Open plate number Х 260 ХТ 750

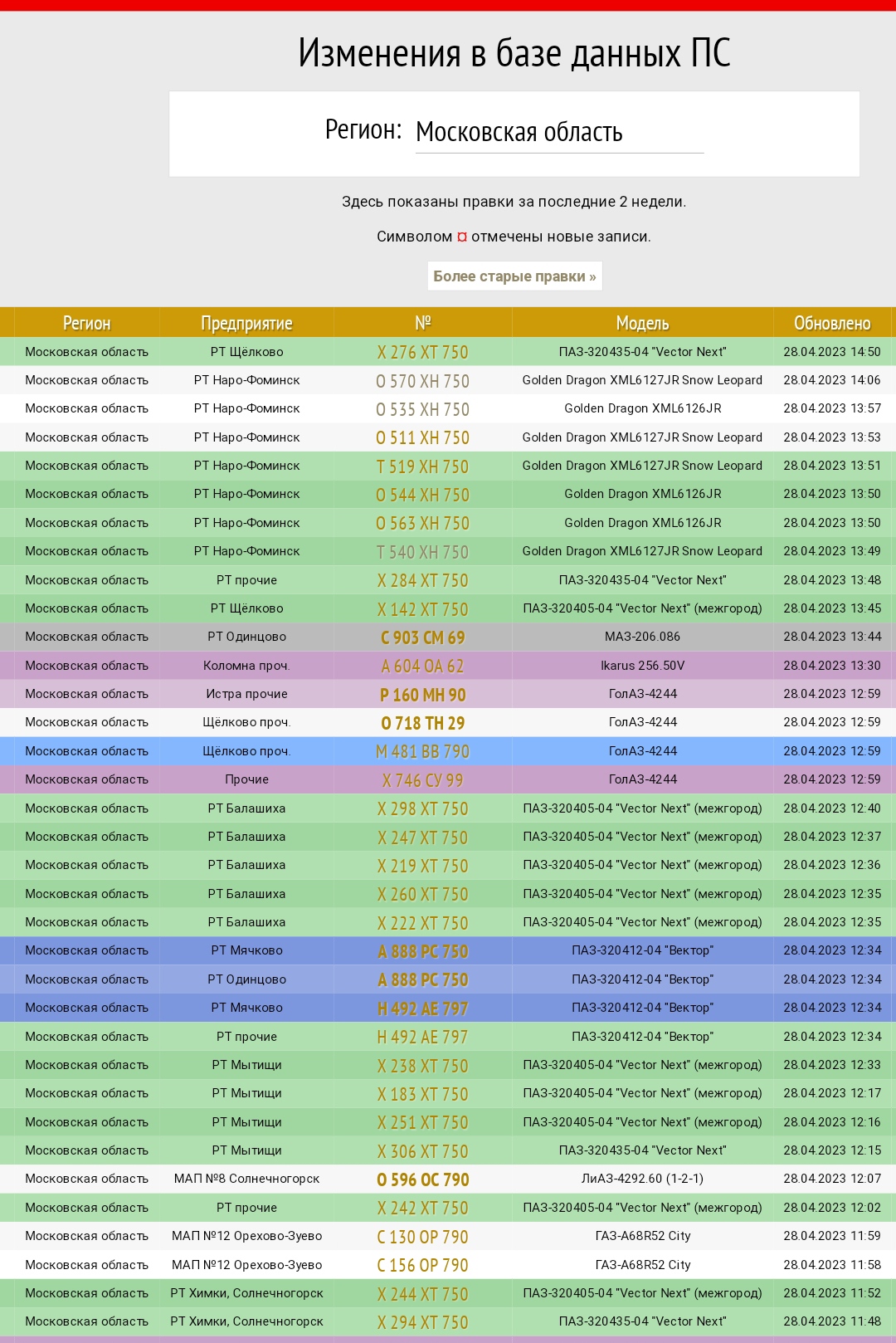(423, 894)
